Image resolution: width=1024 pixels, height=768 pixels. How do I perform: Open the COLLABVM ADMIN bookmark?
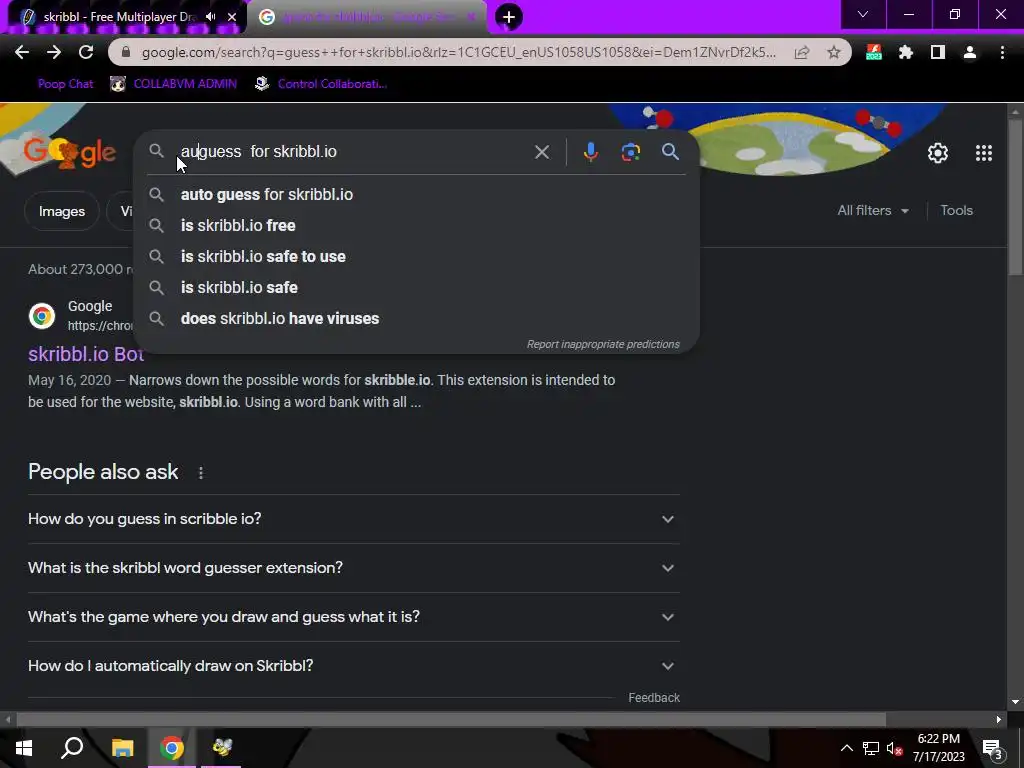point(174,84)
